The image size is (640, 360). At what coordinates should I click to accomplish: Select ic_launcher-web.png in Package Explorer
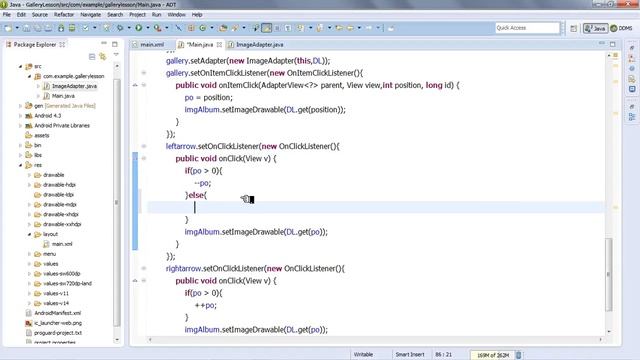pyautogui.click(x=58, y=323)
